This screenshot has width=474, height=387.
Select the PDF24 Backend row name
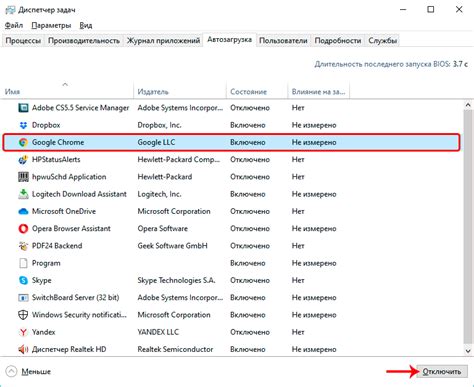(x=57, y=246)
